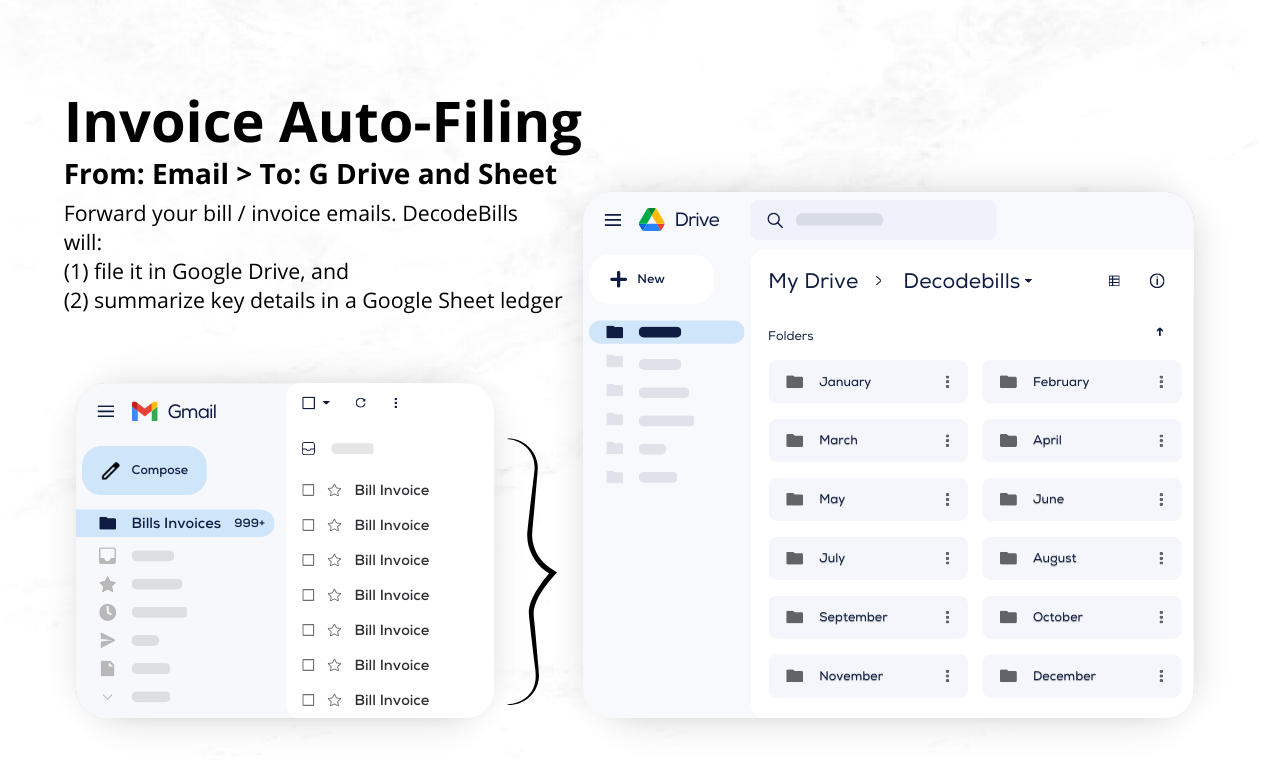1270x760 pixels.
Task: Focus the Drive search field
Action: (873, 220)
